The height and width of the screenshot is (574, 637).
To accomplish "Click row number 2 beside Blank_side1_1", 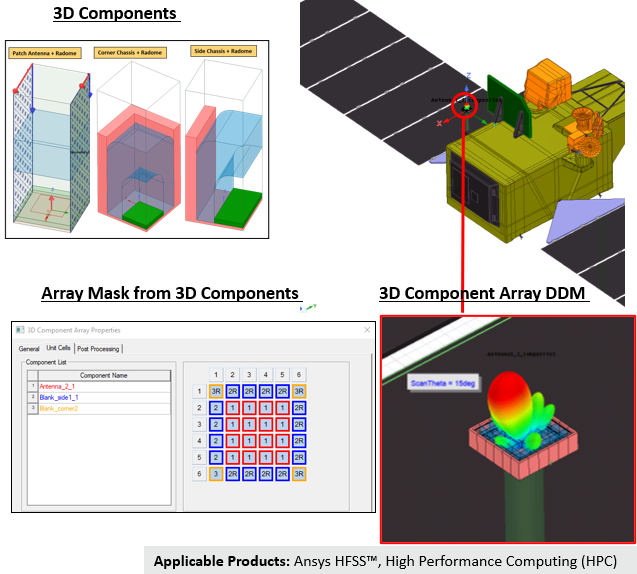I will [33, 397].
